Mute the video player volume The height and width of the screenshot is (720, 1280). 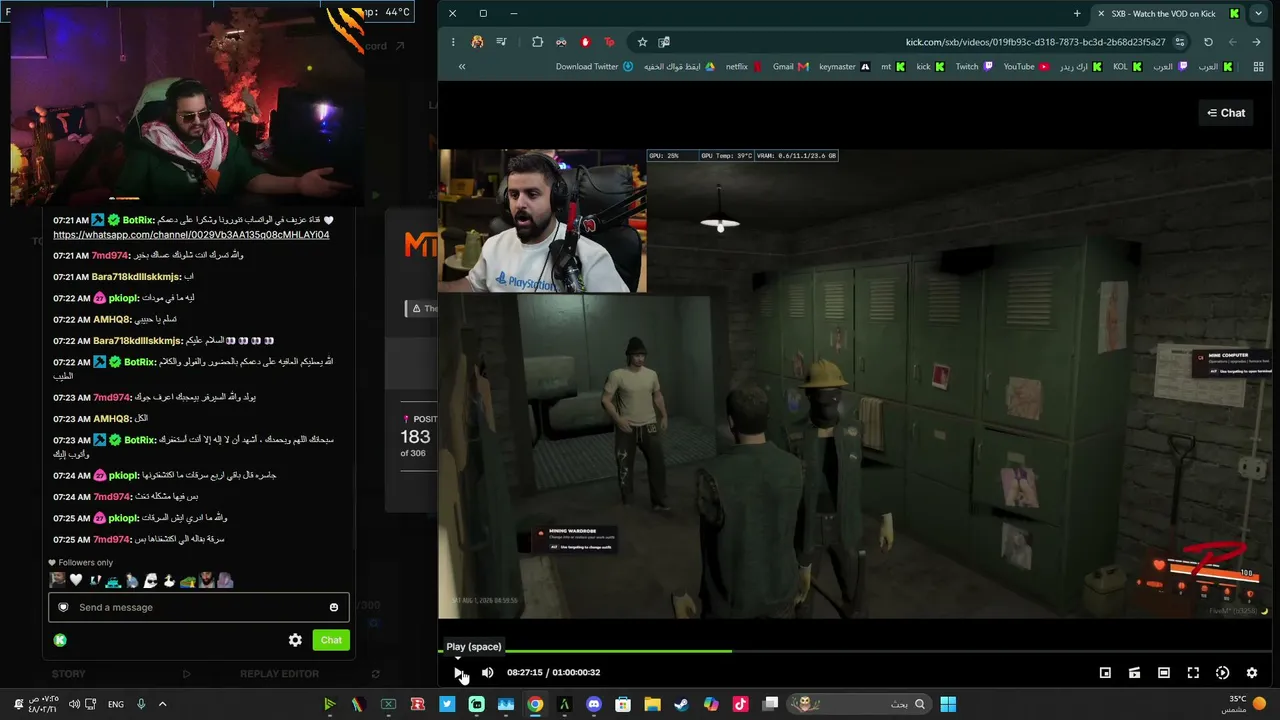[487, 673]
